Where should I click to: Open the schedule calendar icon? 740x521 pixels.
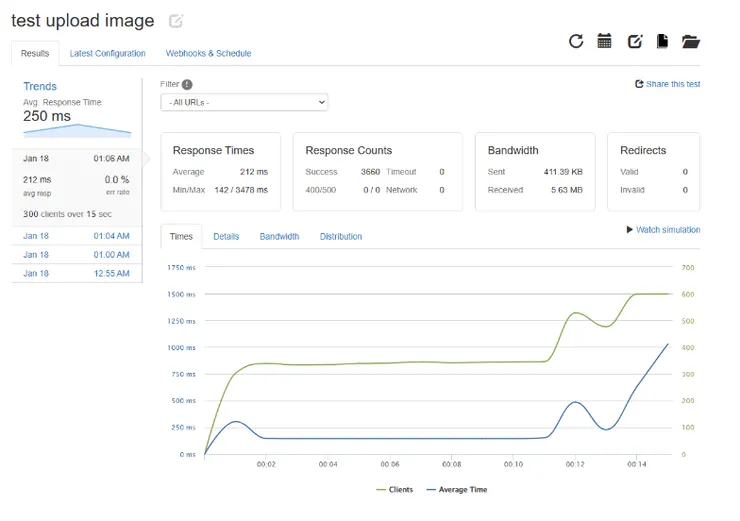click(x=604, y=41)
